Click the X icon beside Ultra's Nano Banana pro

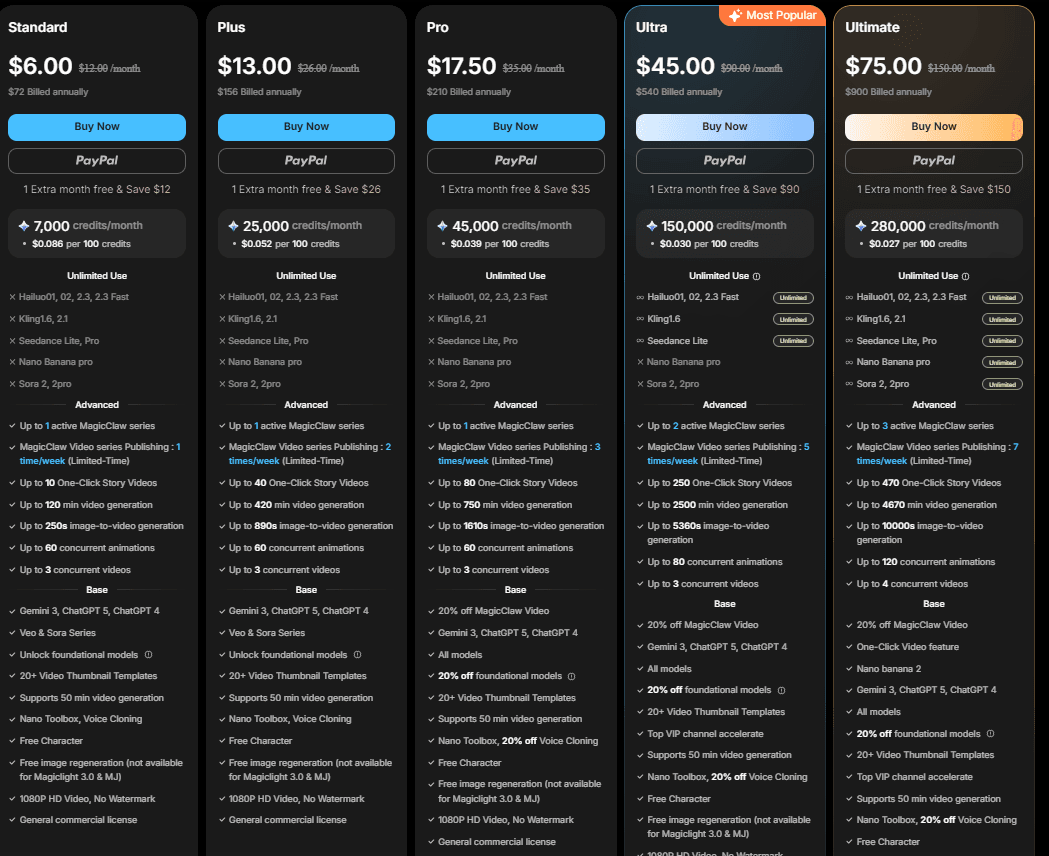640,362
